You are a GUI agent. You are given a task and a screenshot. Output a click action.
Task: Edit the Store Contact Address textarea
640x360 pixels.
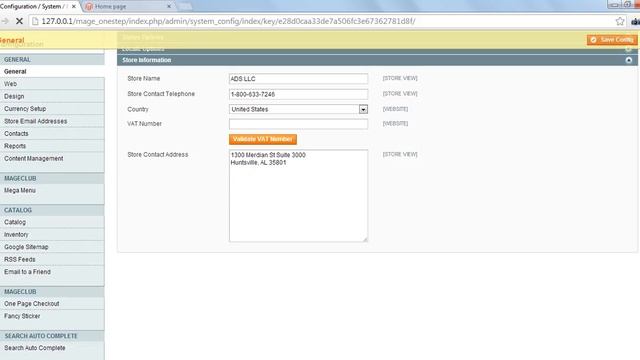coord(298,196)
